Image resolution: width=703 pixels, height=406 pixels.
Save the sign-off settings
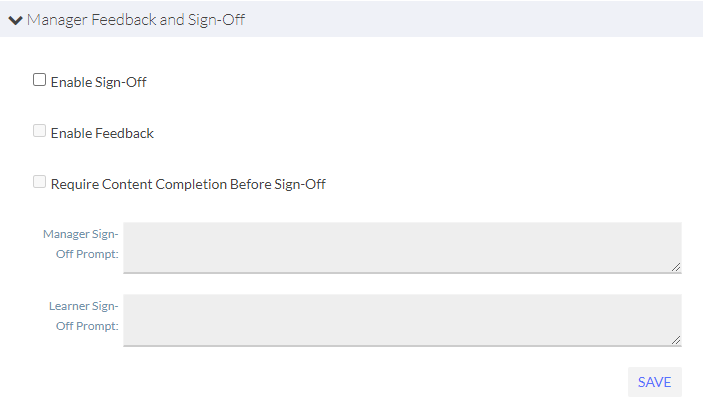pos(654,382)
